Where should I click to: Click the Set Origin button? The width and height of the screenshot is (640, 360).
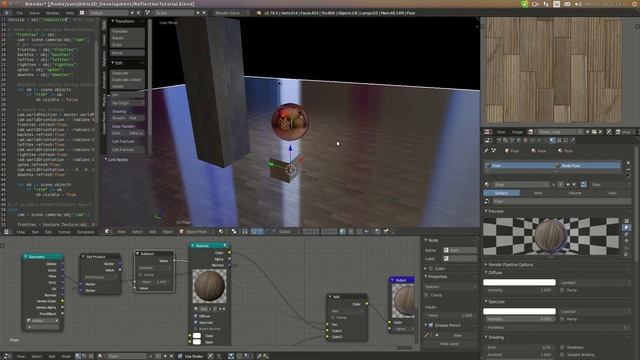click(x=127, y=103)
